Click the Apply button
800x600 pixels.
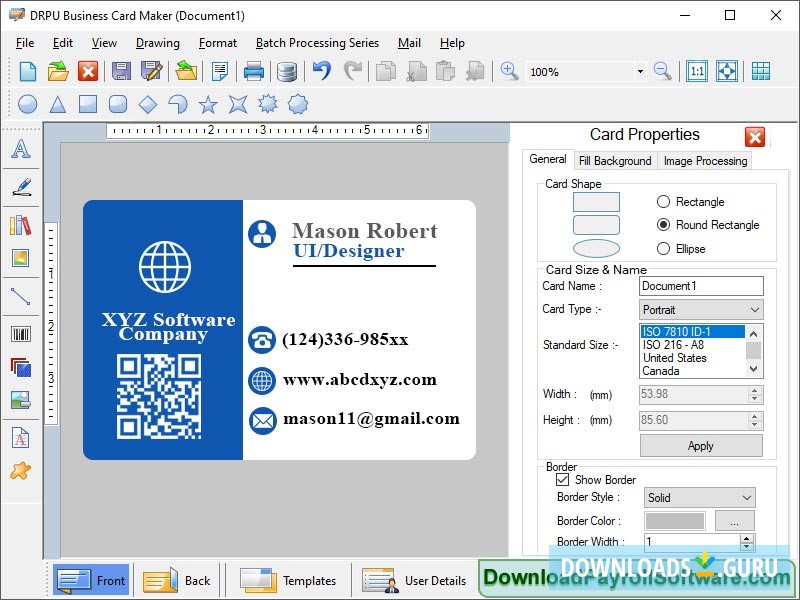(701, 446)
